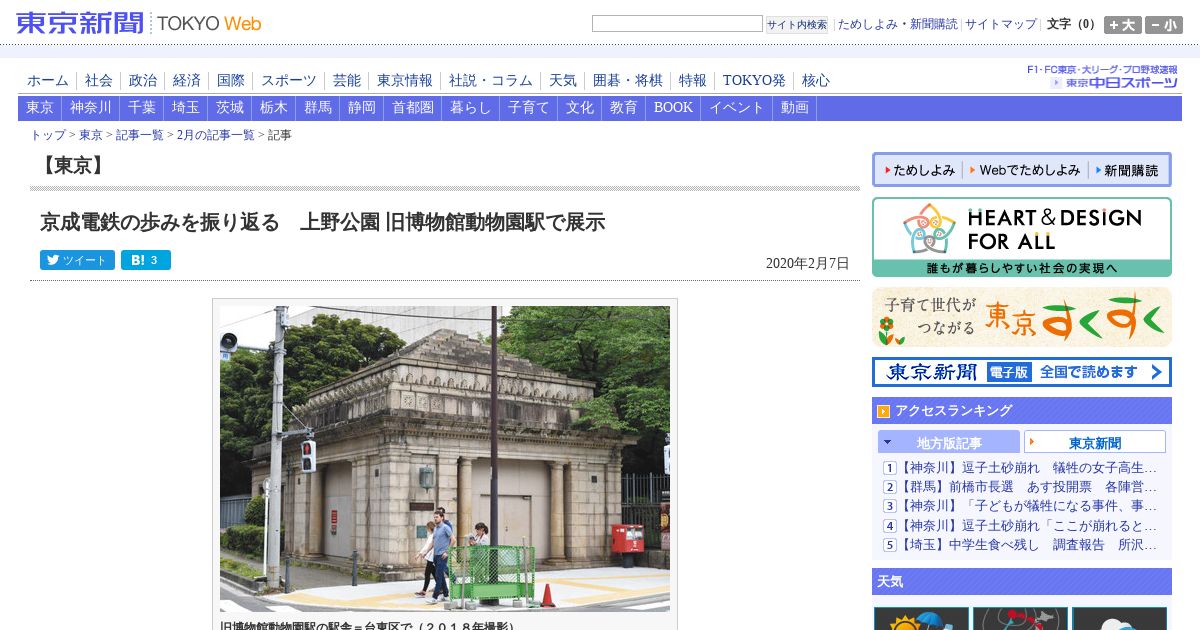1200x630 pixels.
Task: Open the 社会 section
Action: (x=99, y=81)
